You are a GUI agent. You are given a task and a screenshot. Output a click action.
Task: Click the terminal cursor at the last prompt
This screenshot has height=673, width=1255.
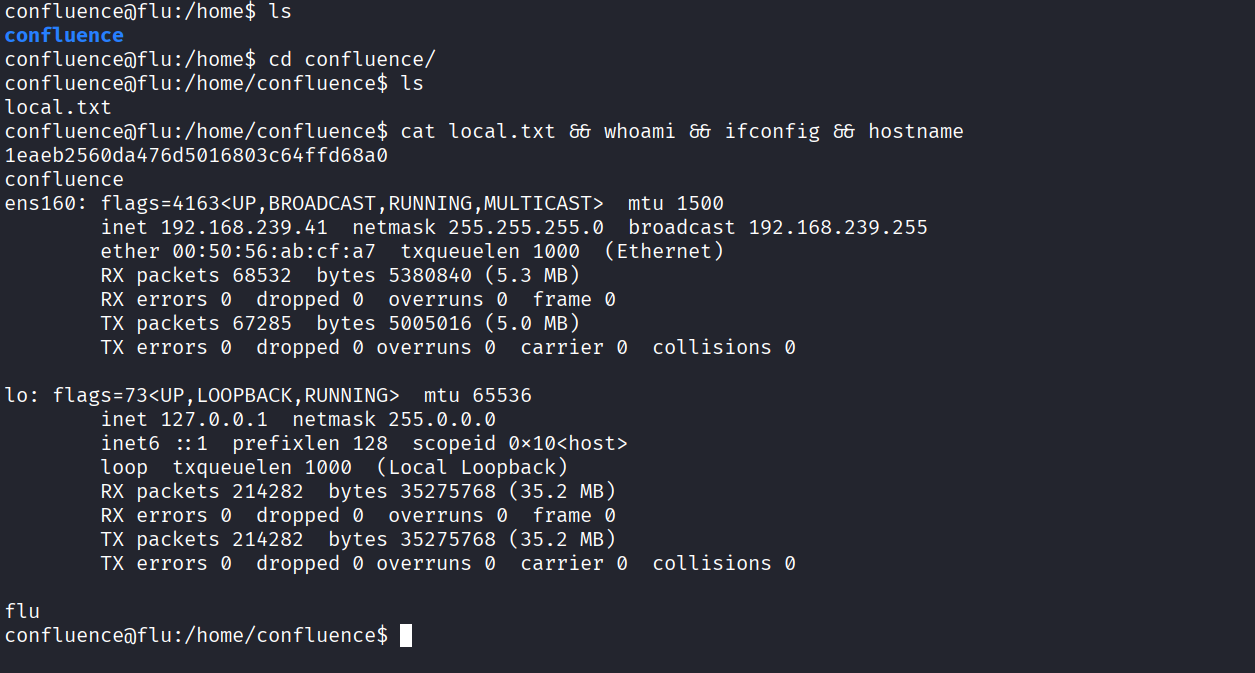coord(406,636)
